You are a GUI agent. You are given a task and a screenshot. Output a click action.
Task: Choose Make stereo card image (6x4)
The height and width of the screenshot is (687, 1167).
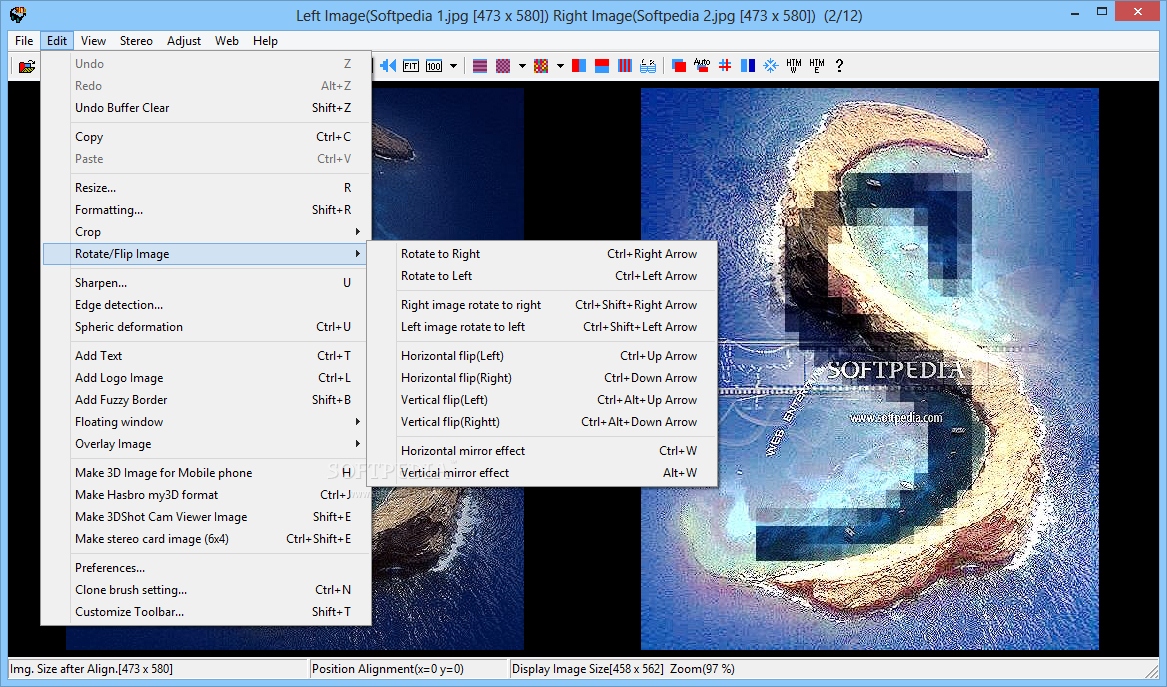click(206, 539)
